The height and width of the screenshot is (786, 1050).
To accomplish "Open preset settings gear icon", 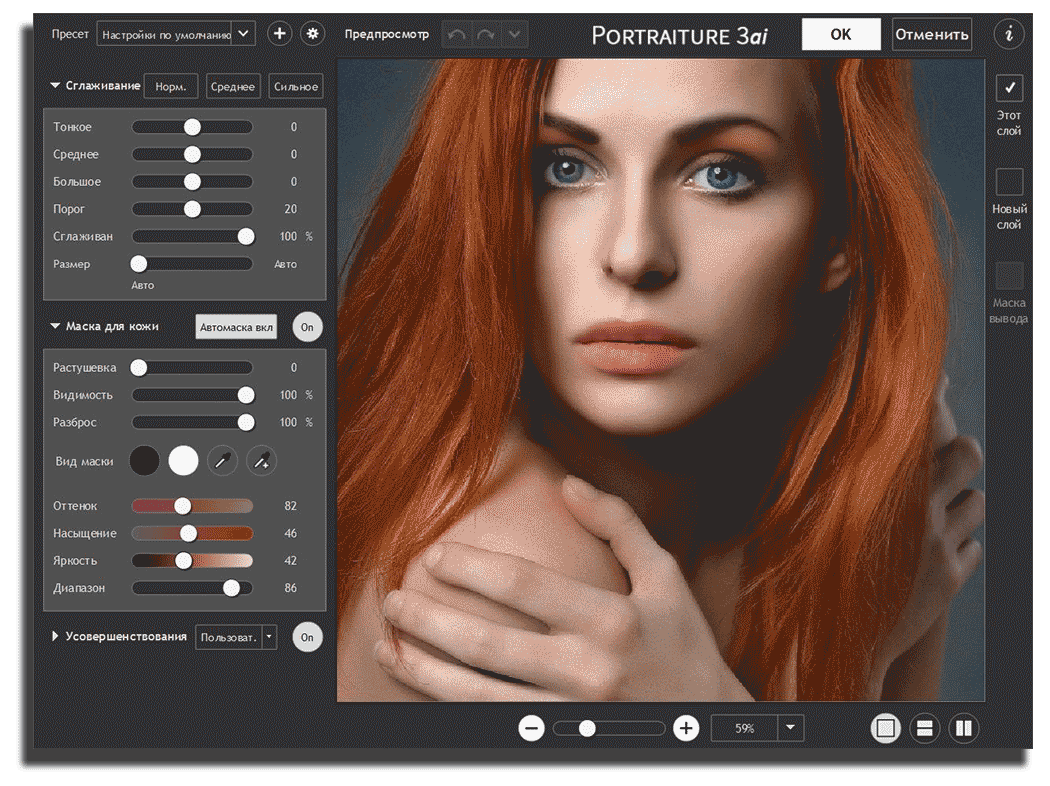I will [x=313, y=34].
